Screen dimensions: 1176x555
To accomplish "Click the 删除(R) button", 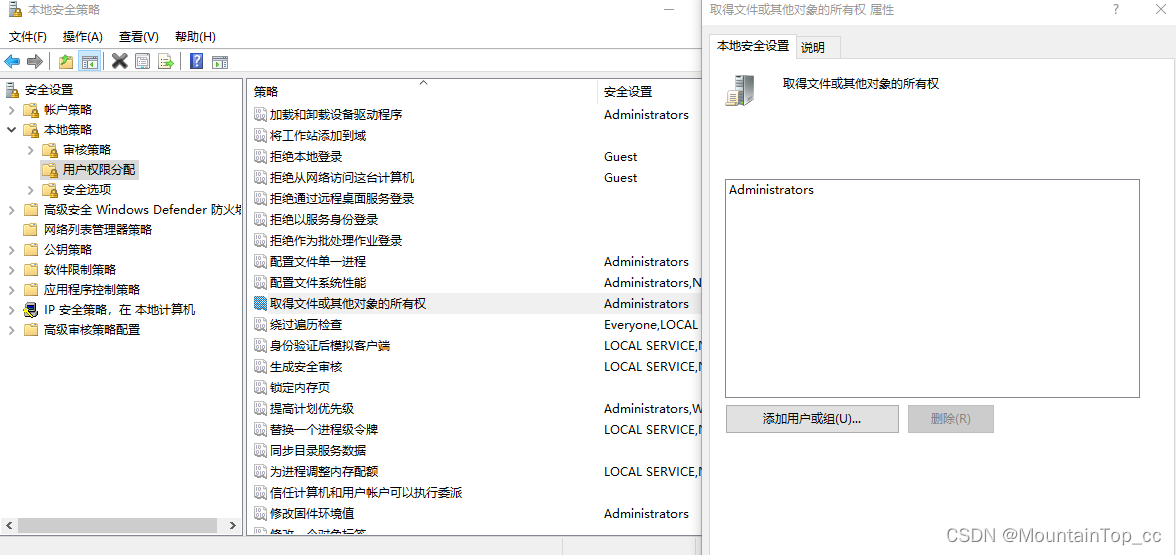I will (951, 419).
